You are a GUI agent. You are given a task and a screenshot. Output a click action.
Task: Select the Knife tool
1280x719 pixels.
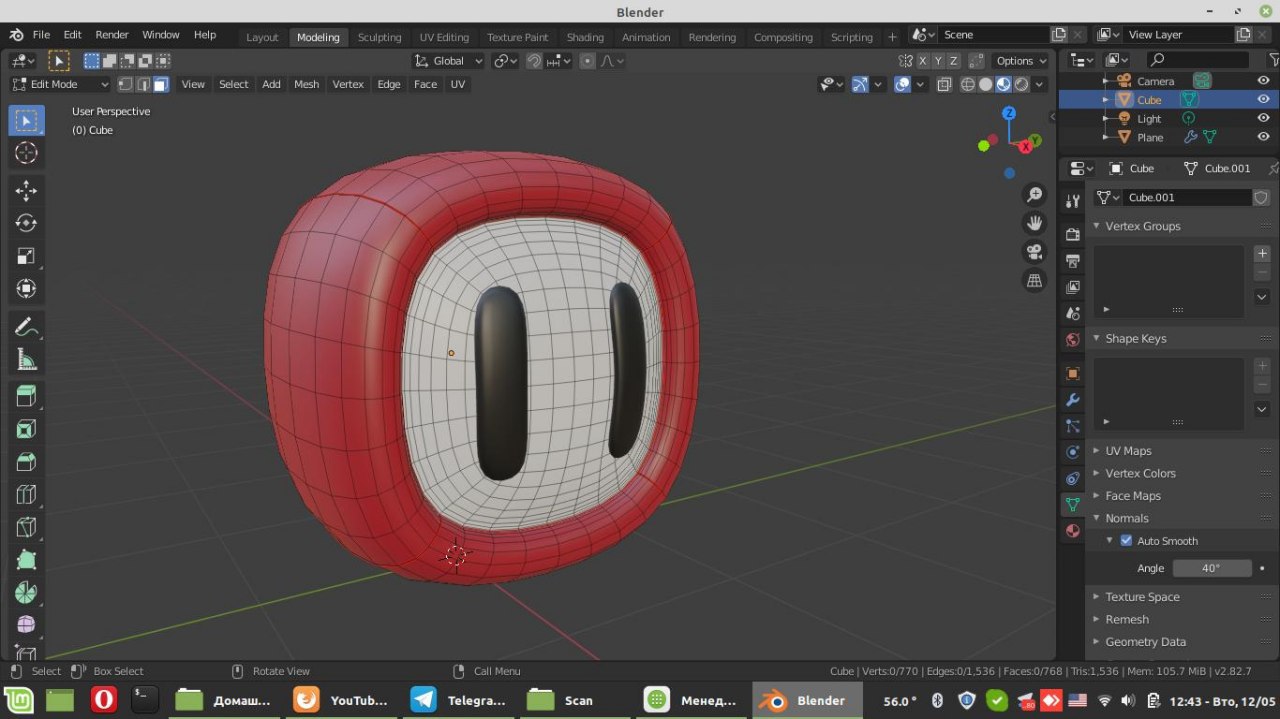coord(26,528)
